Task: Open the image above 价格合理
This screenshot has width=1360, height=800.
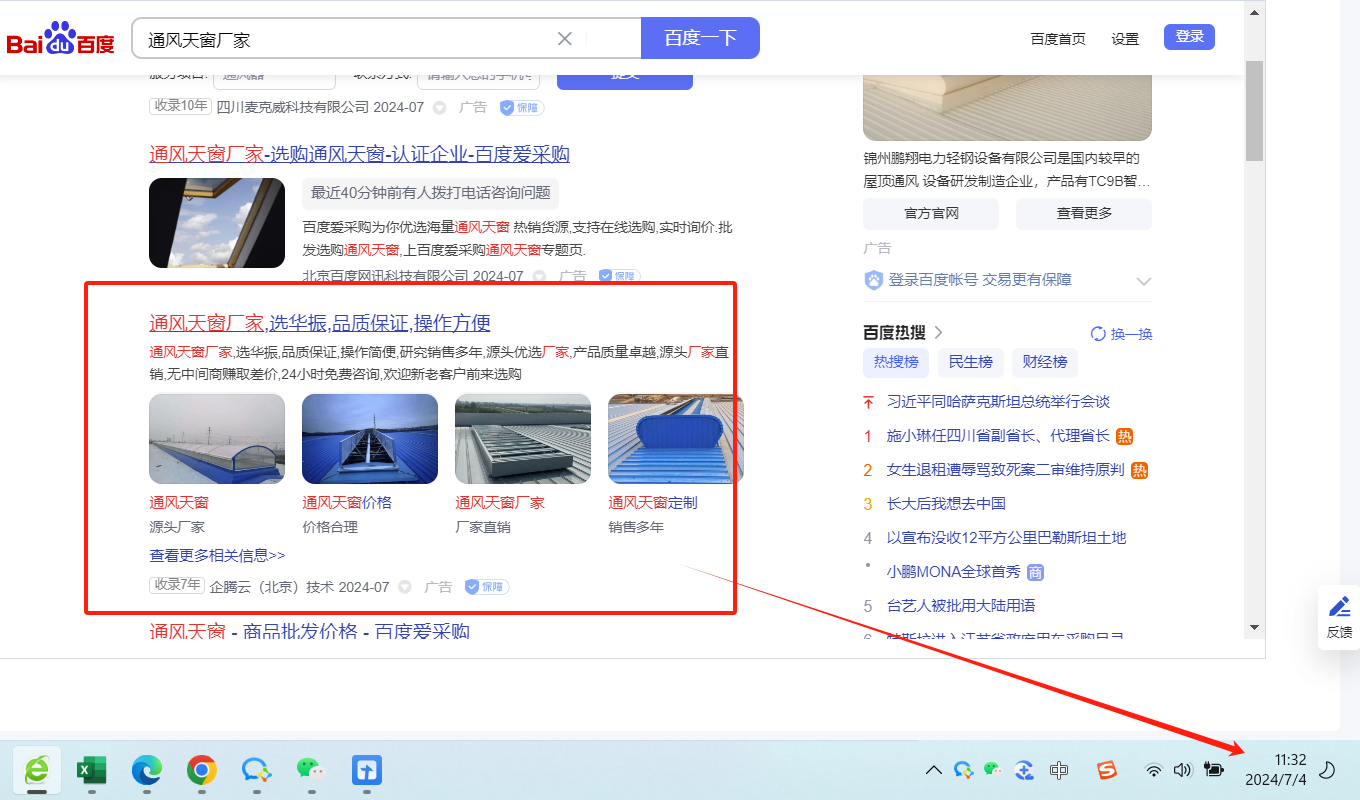Action: (x=370, y=439)
